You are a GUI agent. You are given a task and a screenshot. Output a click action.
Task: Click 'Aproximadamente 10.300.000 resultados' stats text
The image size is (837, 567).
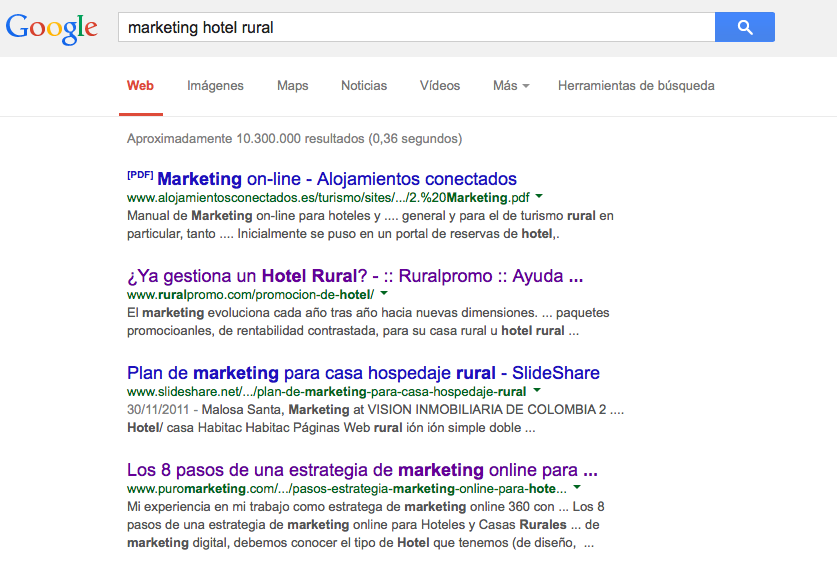[x=294, y=139]
